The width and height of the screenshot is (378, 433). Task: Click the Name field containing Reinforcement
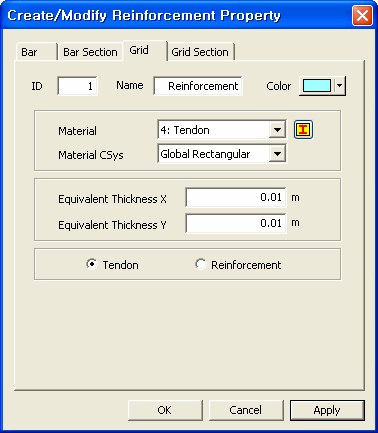coord(198,86)
